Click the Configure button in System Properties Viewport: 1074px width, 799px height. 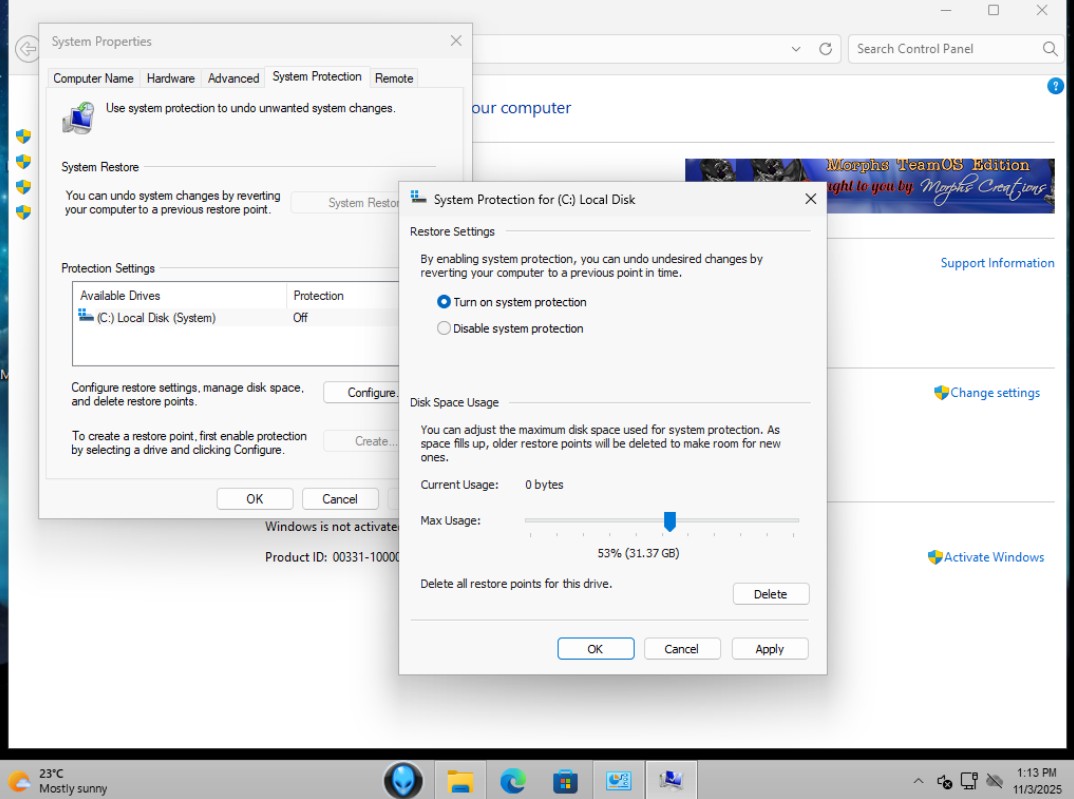(362, 392)
